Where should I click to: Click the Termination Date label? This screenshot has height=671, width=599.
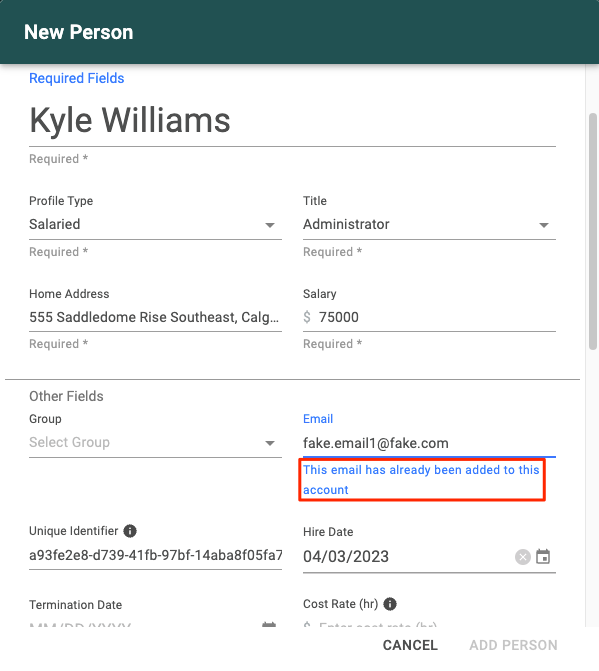[x=75, y=605]
